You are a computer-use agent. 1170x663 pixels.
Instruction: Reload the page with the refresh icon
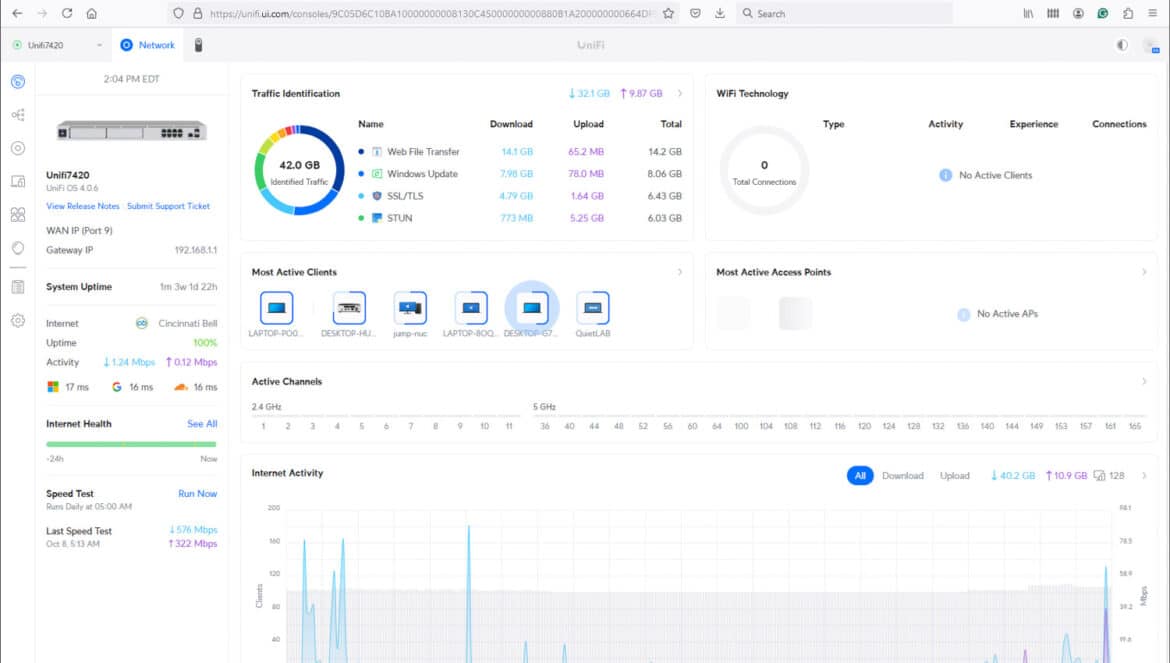point(66,13)
